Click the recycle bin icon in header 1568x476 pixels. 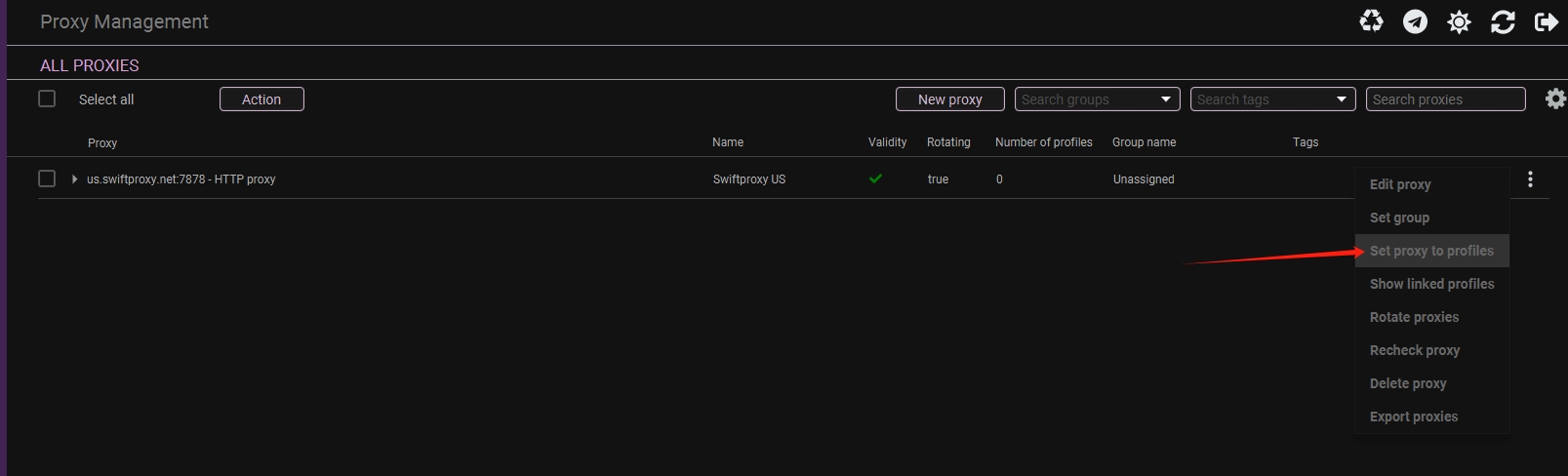point(1371,21)
